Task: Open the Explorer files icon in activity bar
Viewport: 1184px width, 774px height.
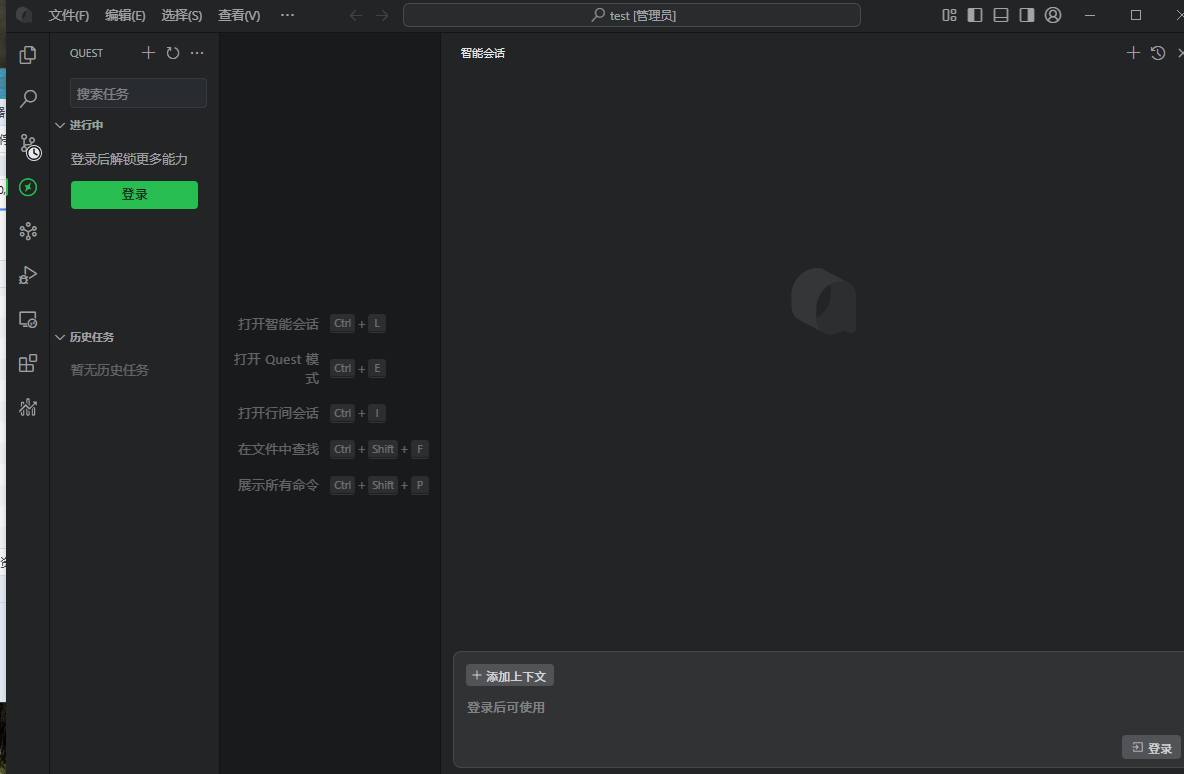Action: [28, 54]
